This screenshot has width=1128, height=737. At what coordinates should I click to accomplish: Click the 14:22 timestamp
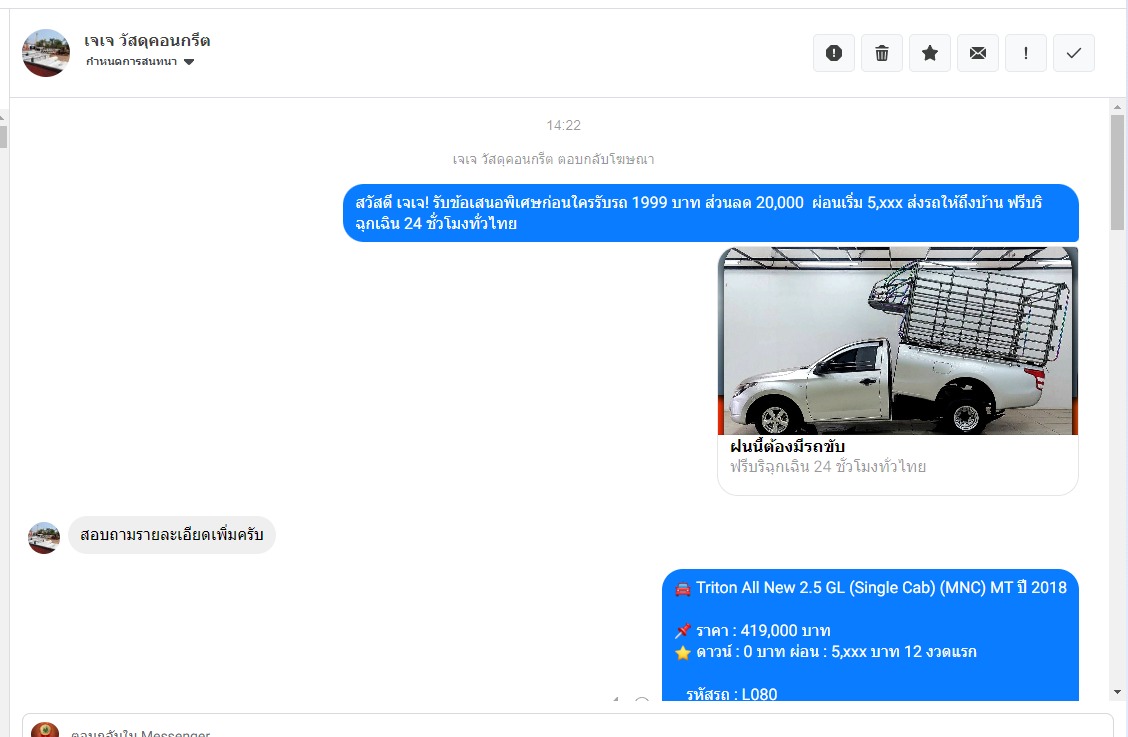coord(563,125)
